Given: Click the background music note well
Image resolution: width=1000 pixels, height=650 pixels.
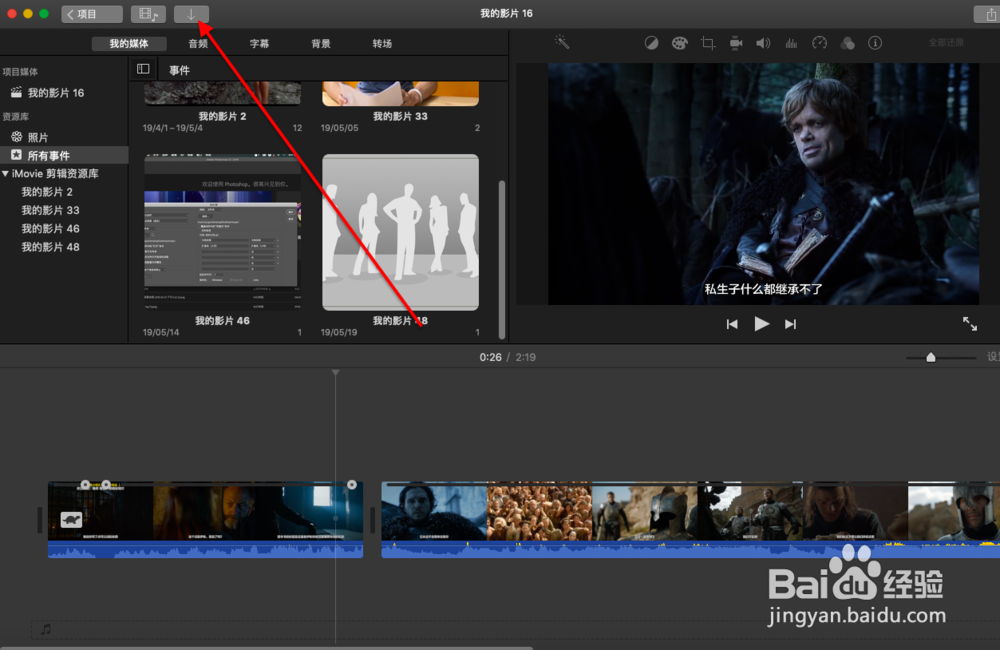Looking at the screenshot, I should coord(46,630).
